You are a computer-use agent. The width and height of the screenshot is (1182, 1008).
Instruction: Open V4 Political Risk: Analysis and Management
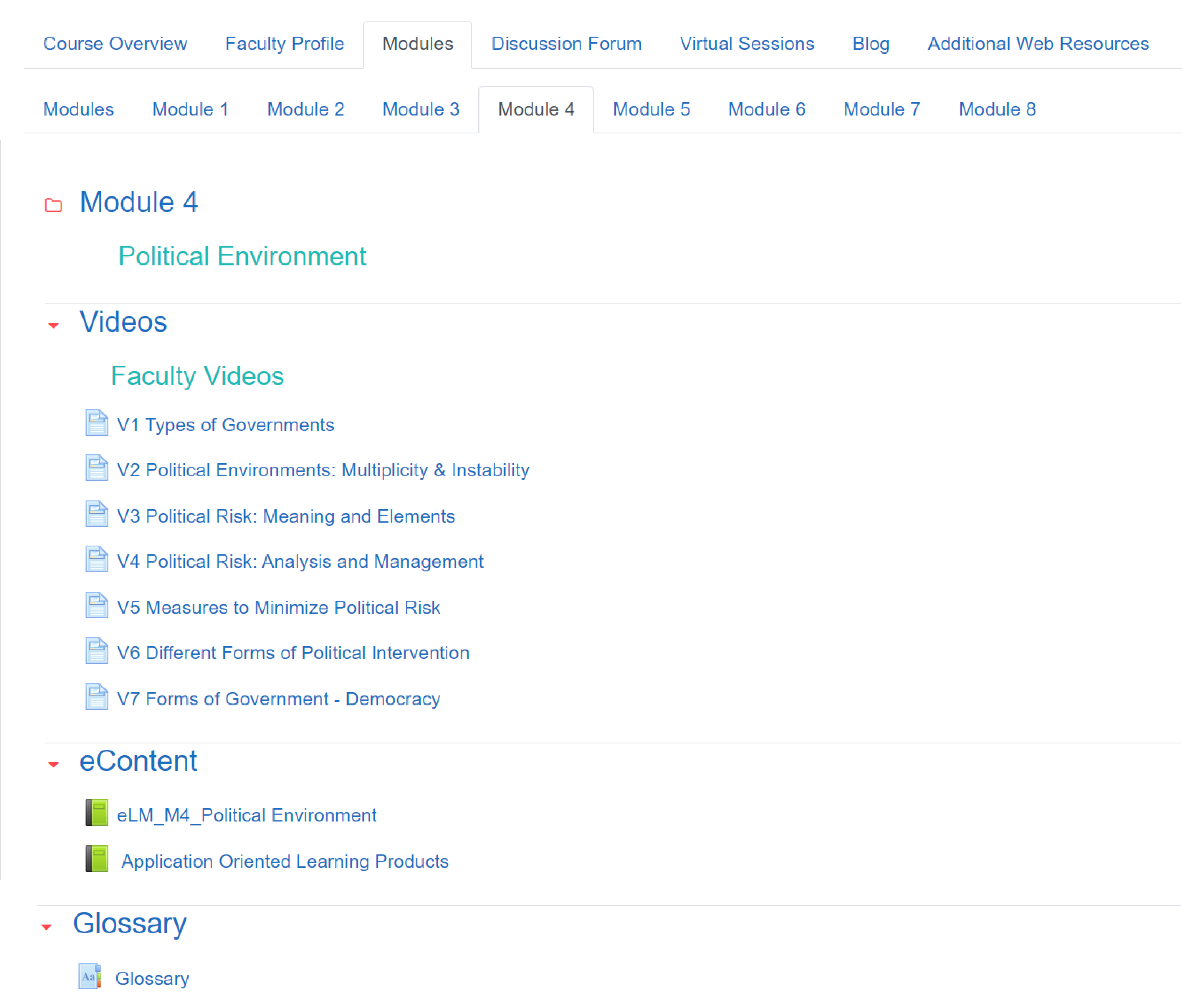click(300, 562)
